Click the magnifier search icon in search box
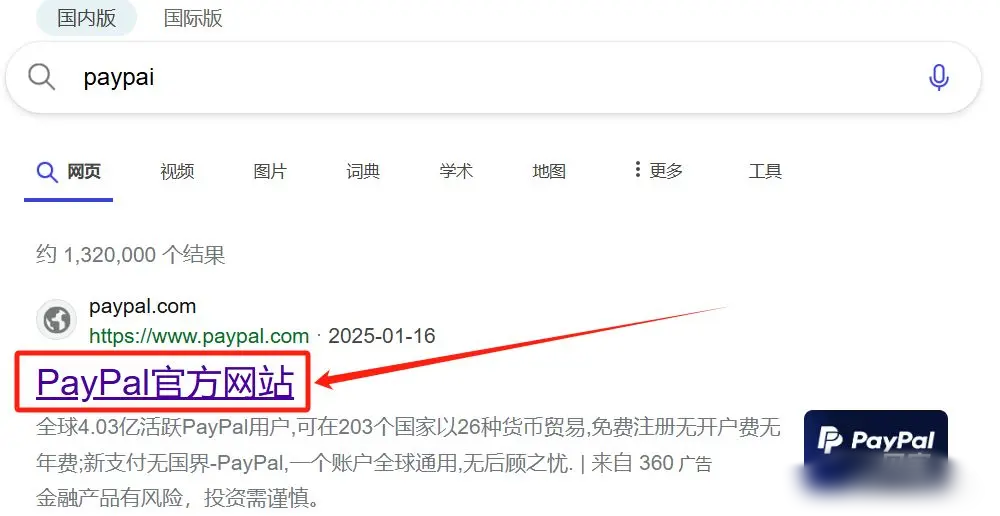The image size is (1000, 516). pos(41,77)
